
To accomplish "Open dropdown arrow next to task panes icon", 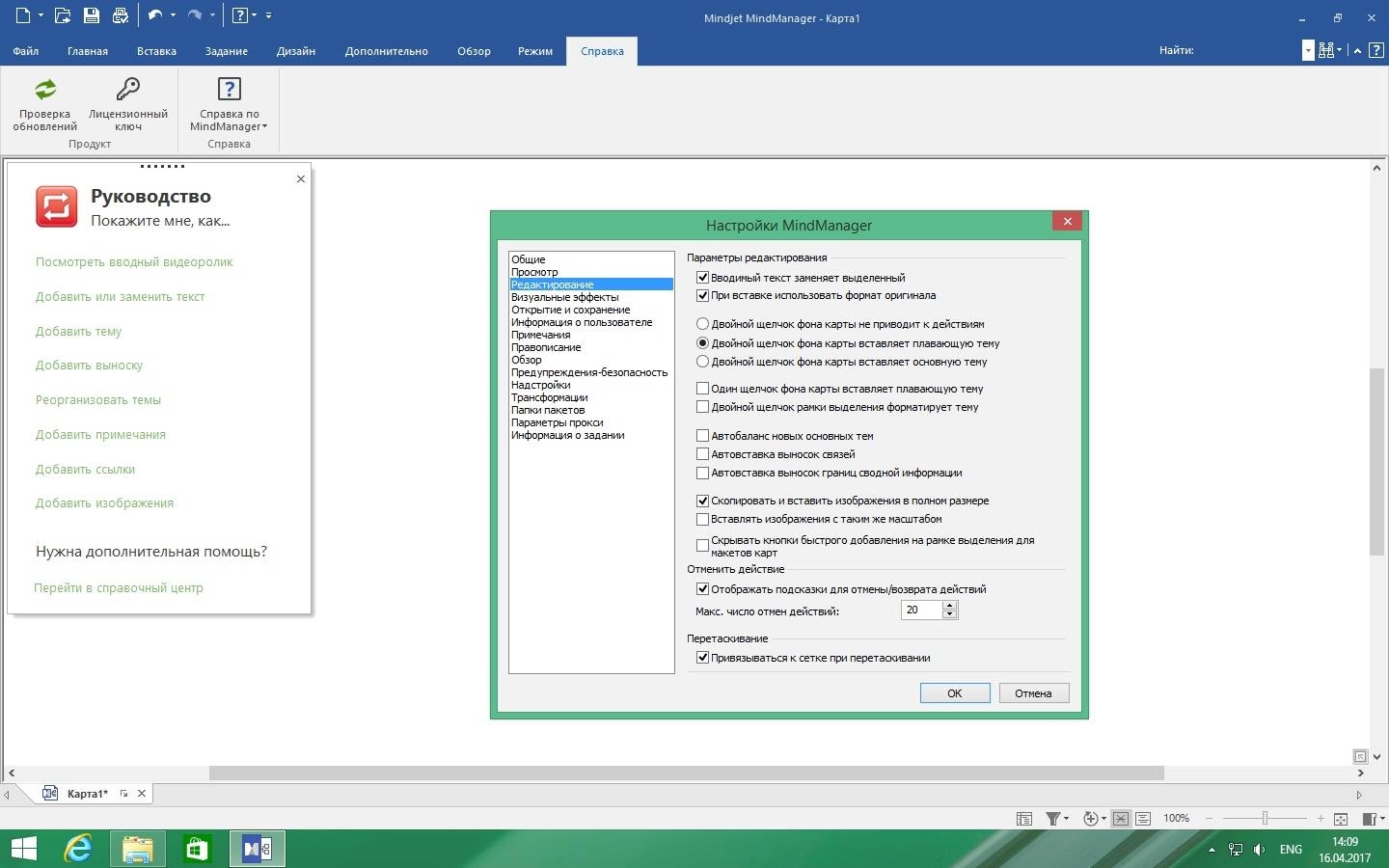I will coord(1382,819).
